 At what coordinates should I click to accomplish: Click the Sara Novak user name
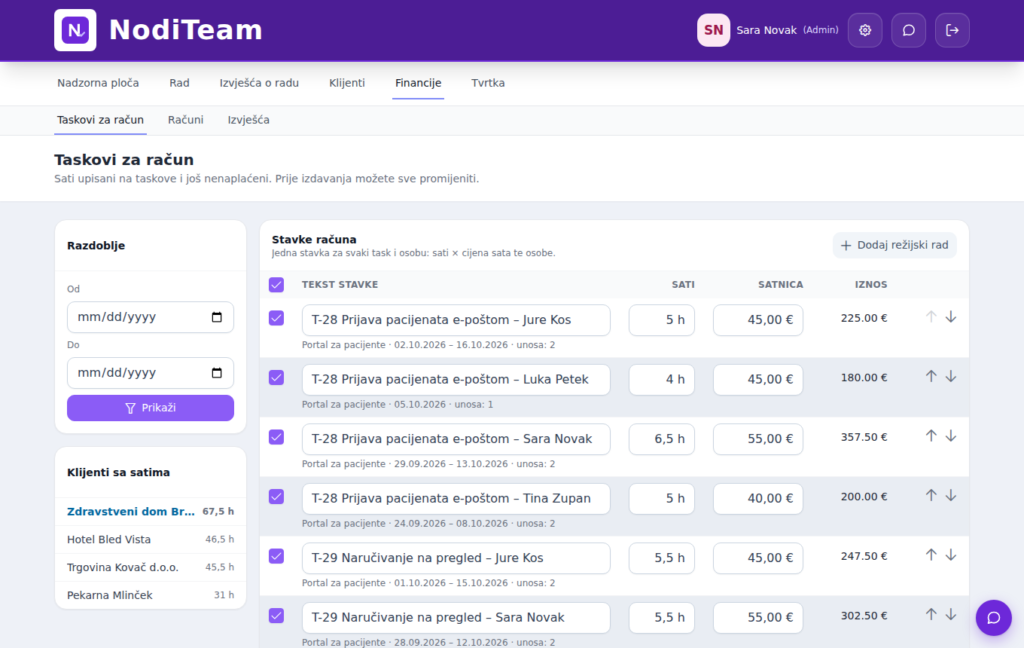click(x=766, y=30)
